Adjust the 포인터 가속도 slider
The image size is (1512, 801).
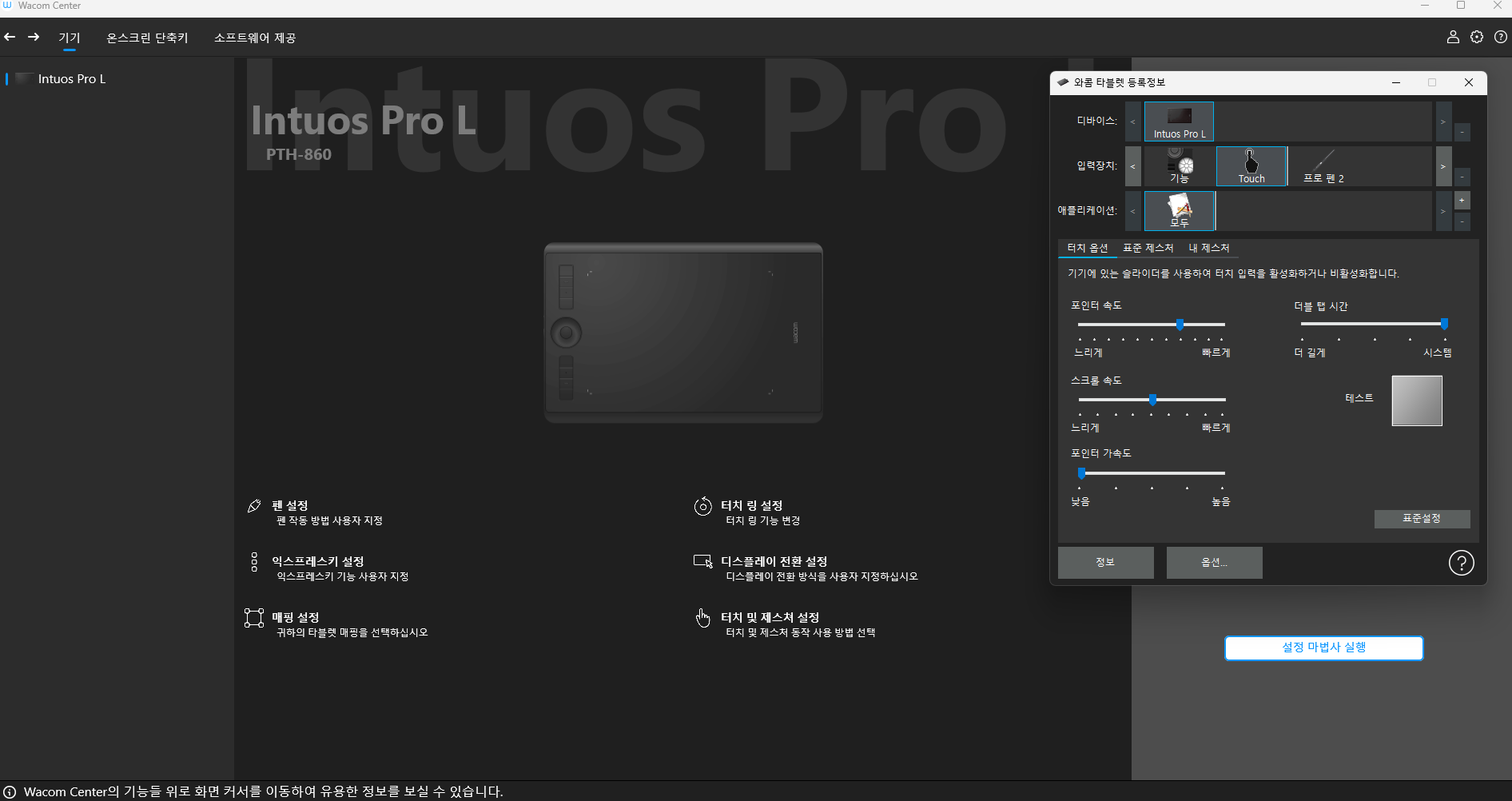click(x=1081, y=473)
